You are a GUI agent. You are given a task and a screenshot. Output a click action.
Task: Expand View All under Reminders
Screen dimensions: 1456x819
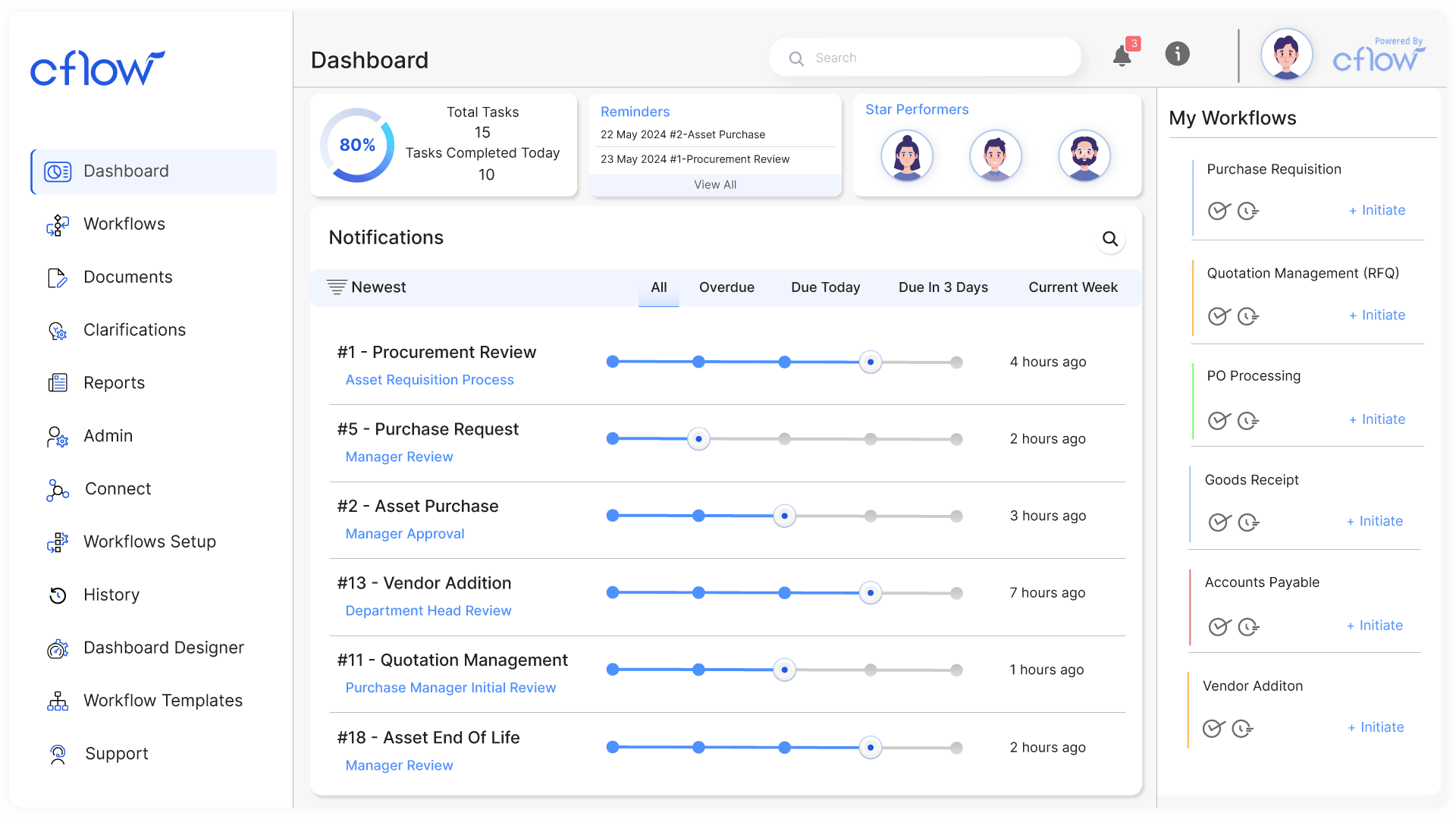[714, 184]
